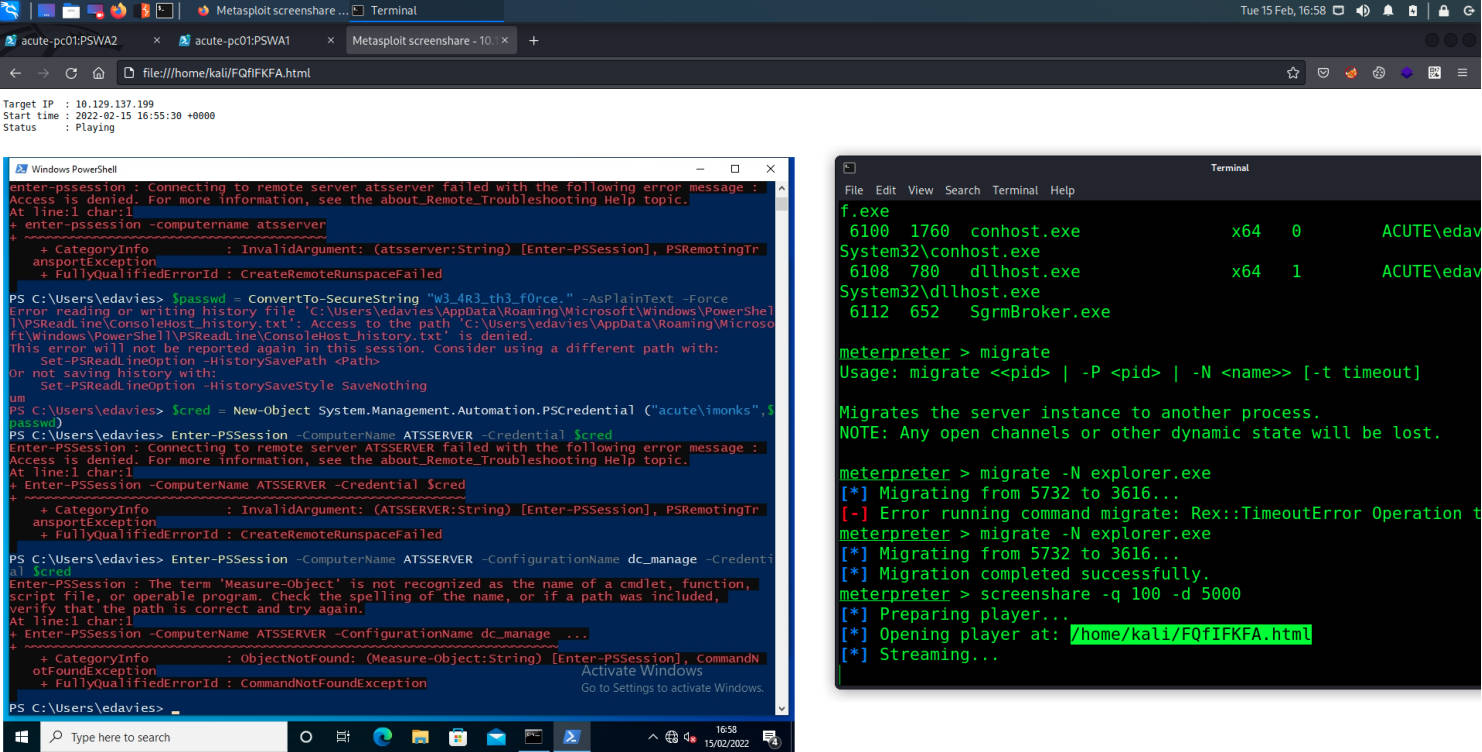Screen dimensions: 1482x752
Task: Click PowerShell icon on Windows taskbar
Action: 572,737
